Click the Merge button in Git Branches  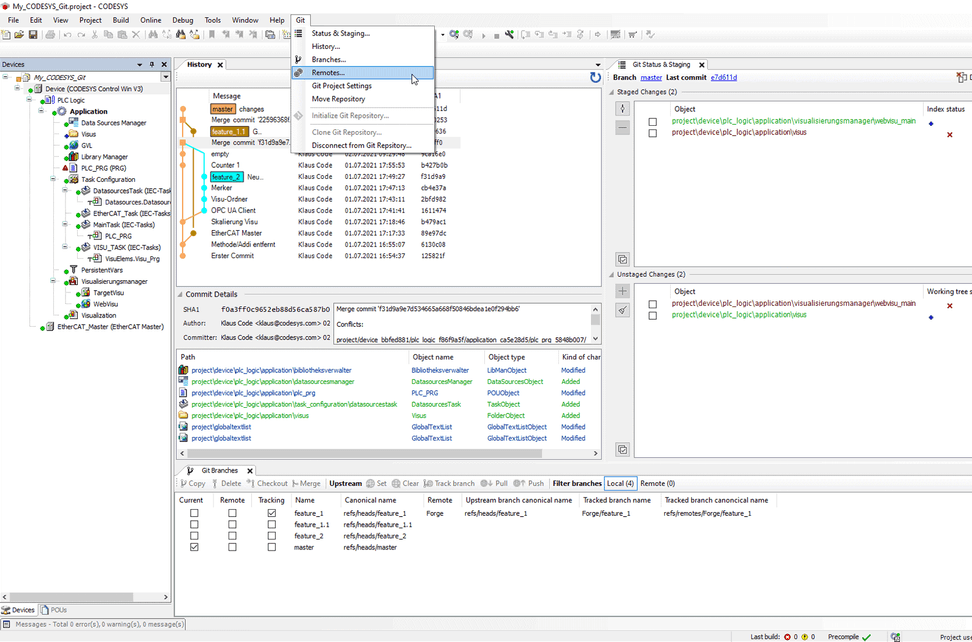[x=306, y=483]
